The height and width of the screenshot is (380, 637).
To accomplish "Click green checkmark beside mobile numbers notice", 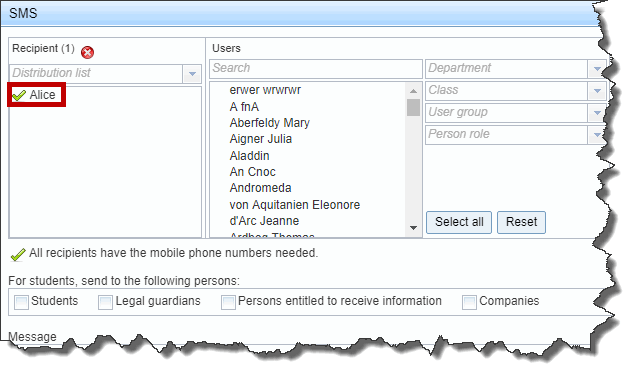I will (x=18, y=255).
